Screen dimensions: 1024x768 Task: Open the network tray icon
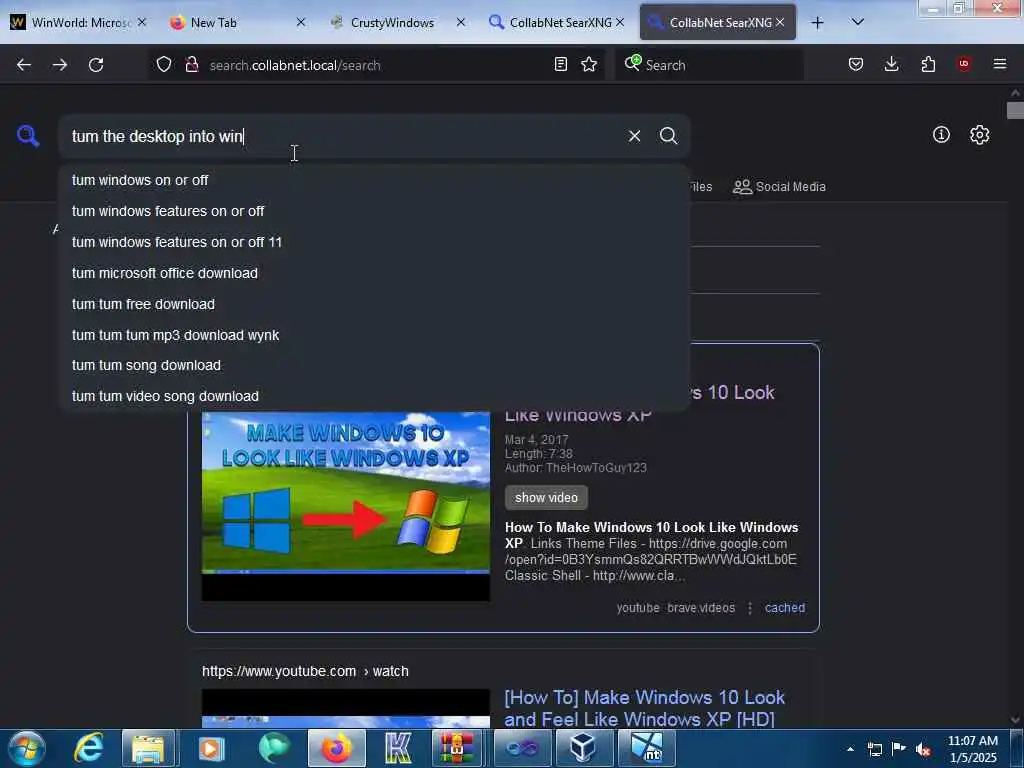(x=874, y=749)
